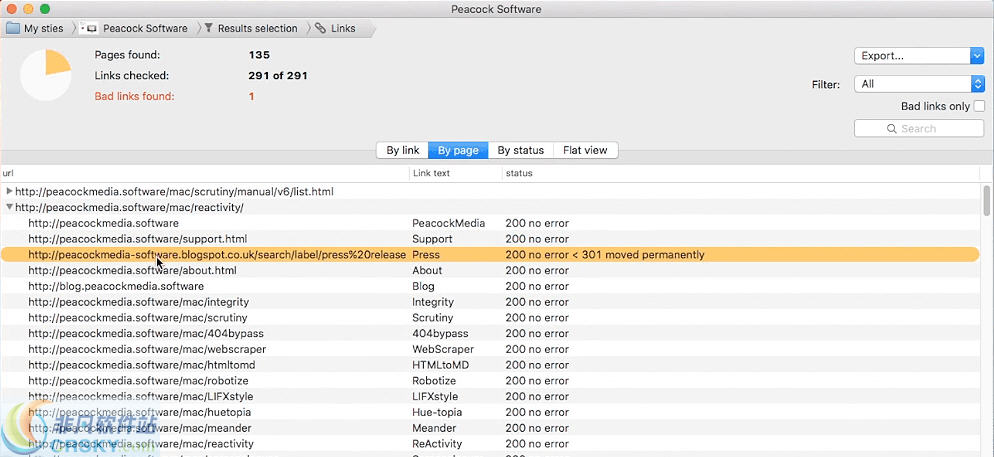The height and width of the screenshot is (457, 994).
Task: Click the HTMLtoMD link text cell
Action: (441, 365)
